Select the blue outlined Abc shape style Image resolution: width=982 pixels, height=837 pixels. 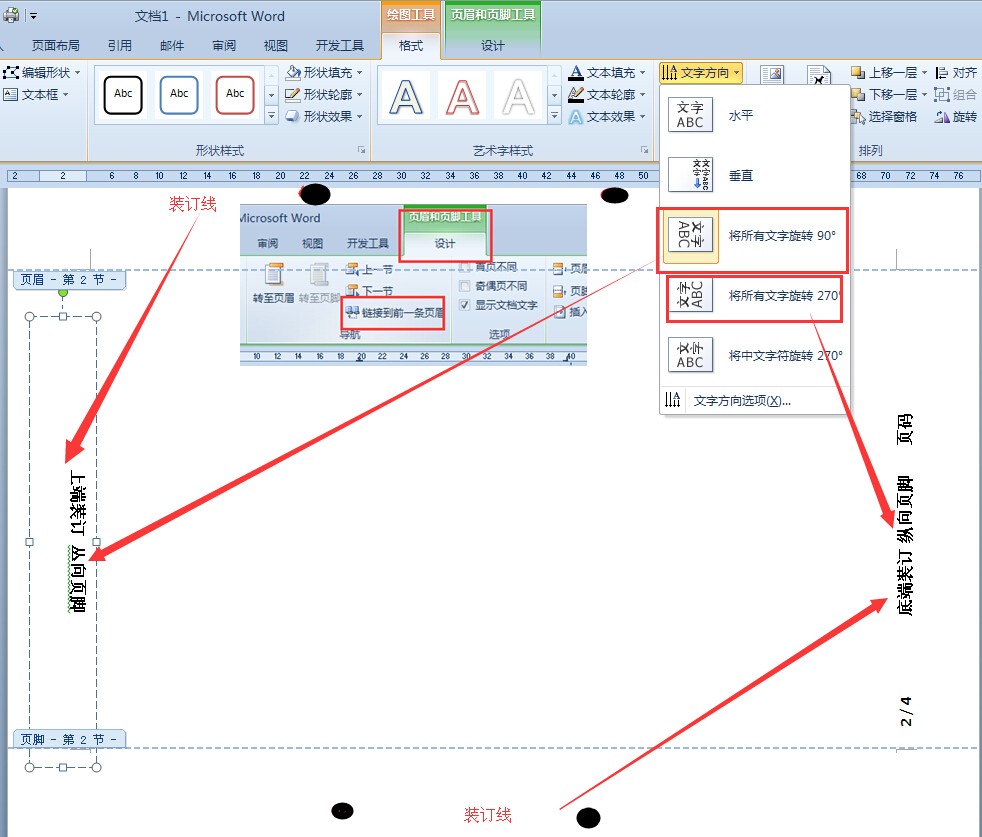tap(179, 95)
